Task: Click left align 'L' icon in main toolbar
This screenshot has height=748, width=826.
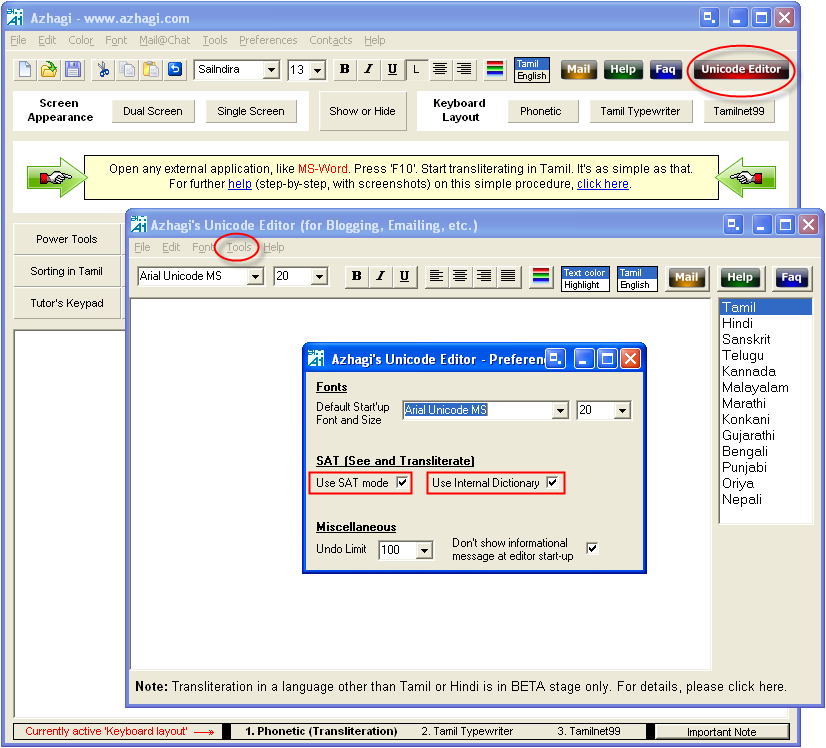Action: pyautogui.click(x=417, y=70)
